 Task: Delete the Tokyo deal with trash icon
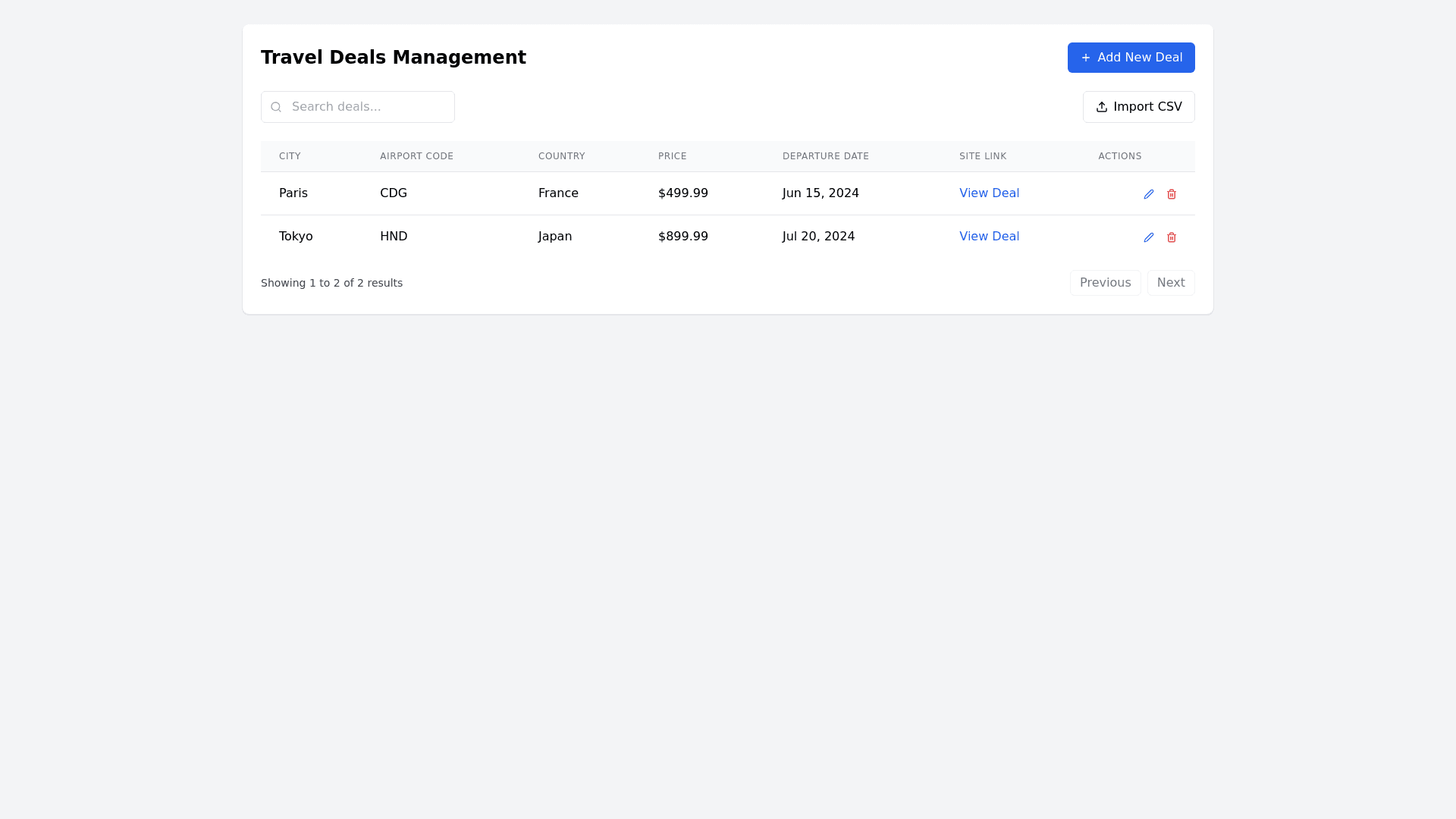(1172, 237)
